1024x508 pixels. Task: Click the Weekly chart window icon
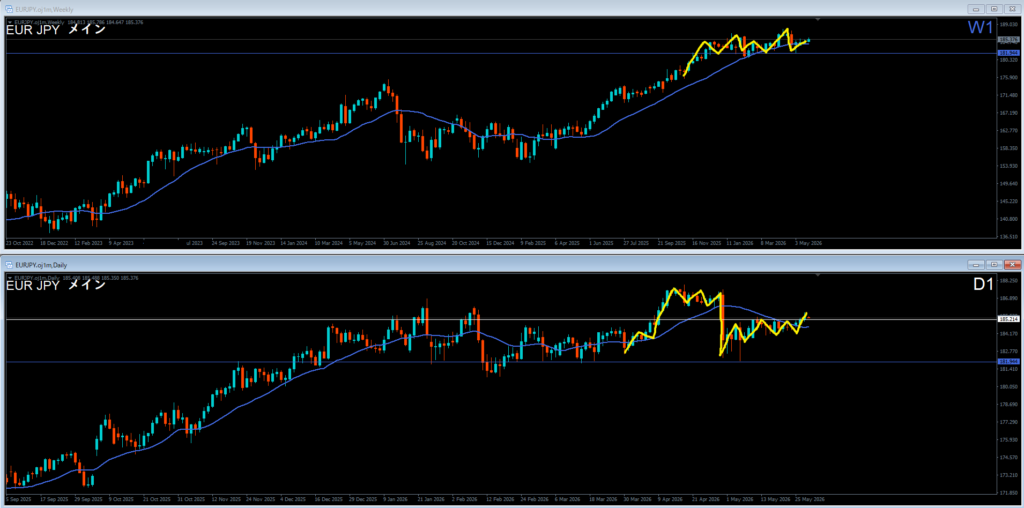9,10
